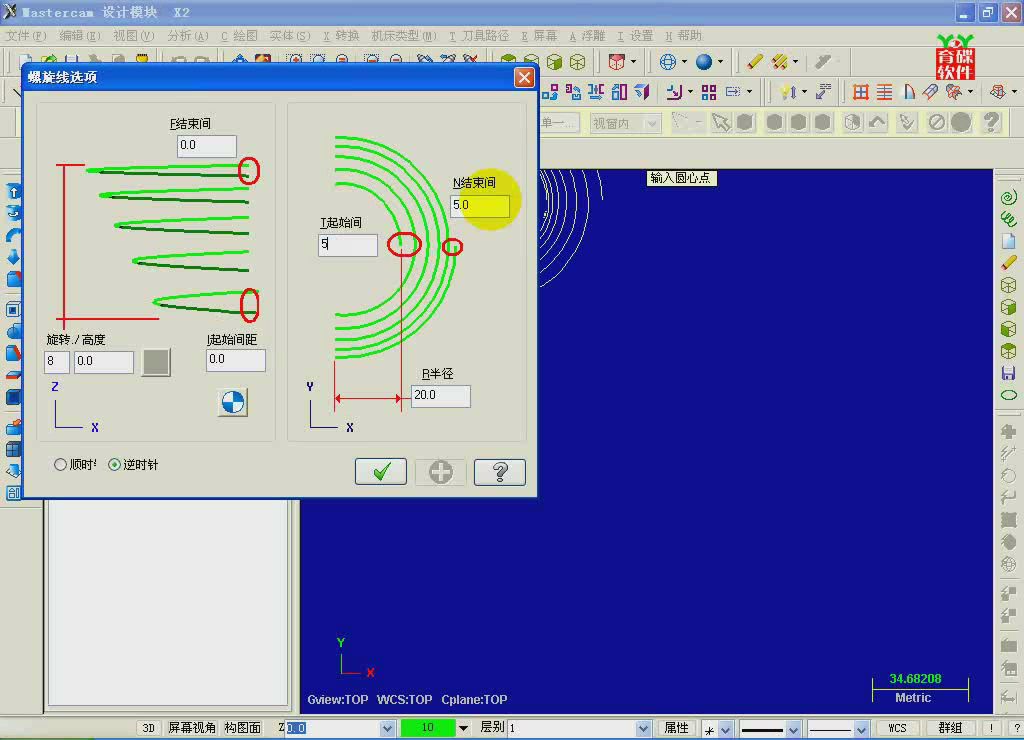Select the clockwise (顺时) radio button
Image resolution: width=1024 pixels, height=740 pixels.
60,464
